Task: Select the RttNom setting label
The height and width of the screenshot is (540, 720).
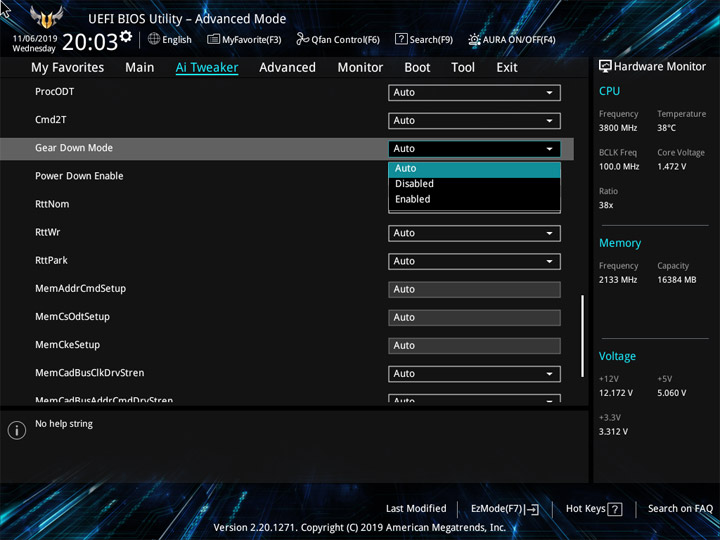Action: [x=52, y=204]
